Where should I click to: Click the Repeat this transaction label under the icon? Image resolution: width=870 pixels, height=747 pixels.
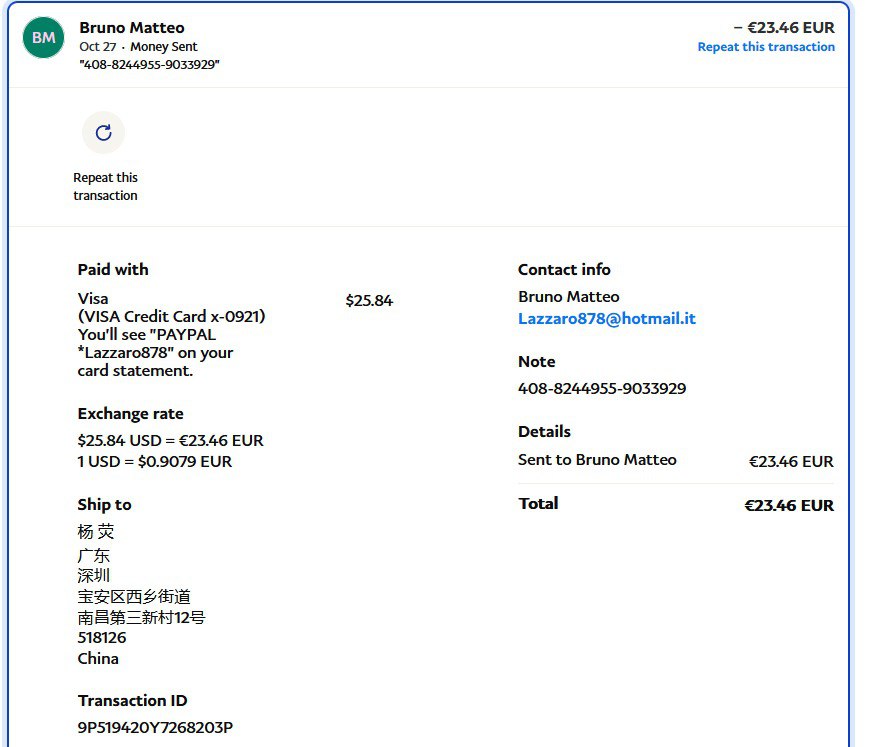[105, 187]
